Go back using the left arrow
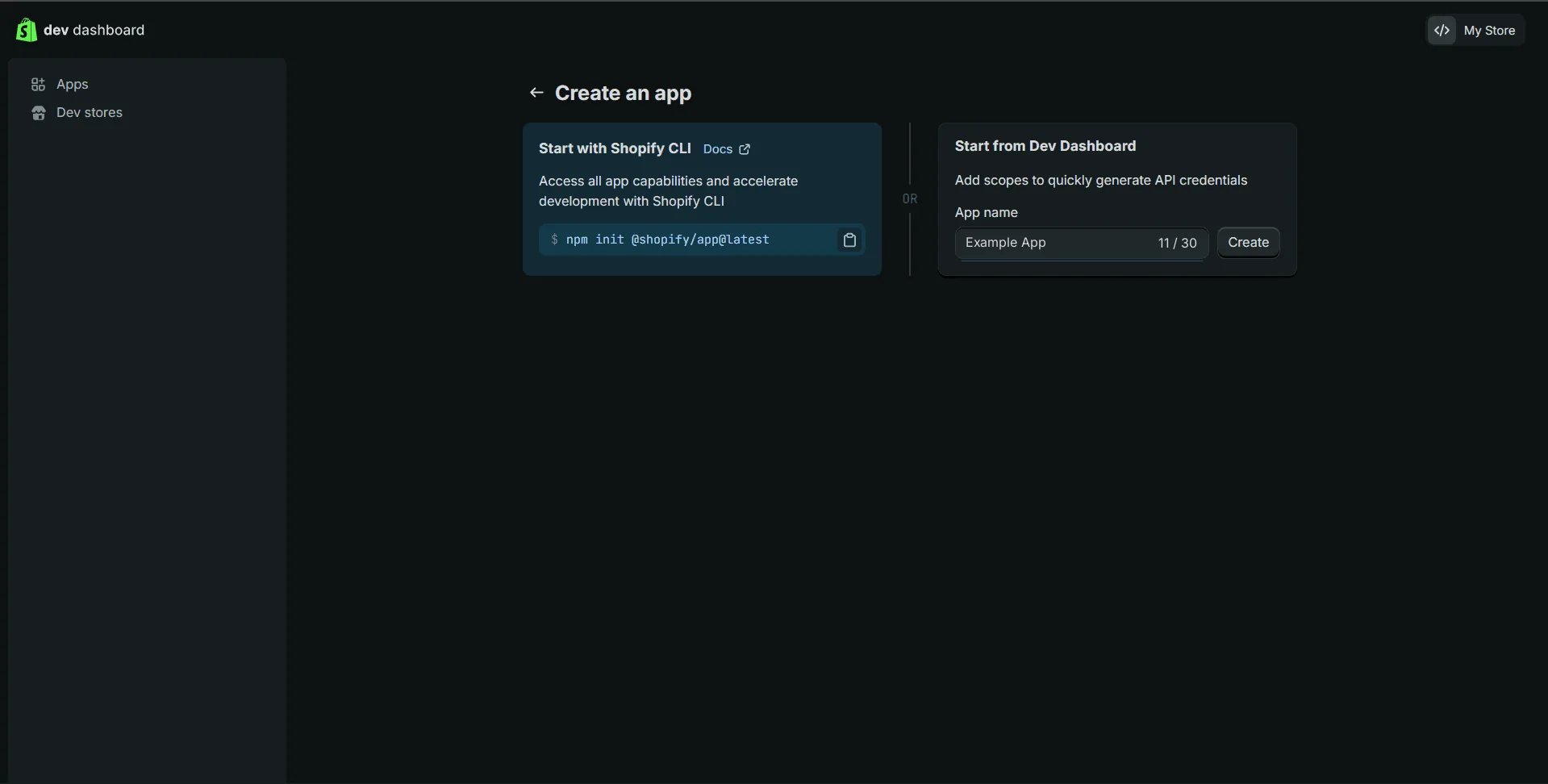The width and height of the screenshot is (1548, 784). point(536,93)
